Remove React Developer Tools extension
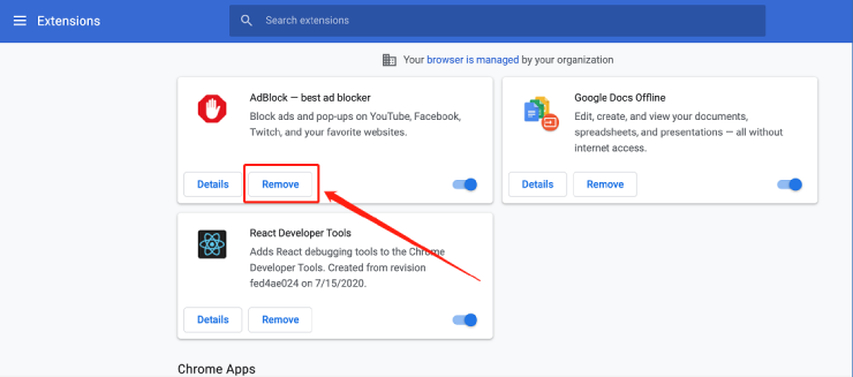 point(280,320)
